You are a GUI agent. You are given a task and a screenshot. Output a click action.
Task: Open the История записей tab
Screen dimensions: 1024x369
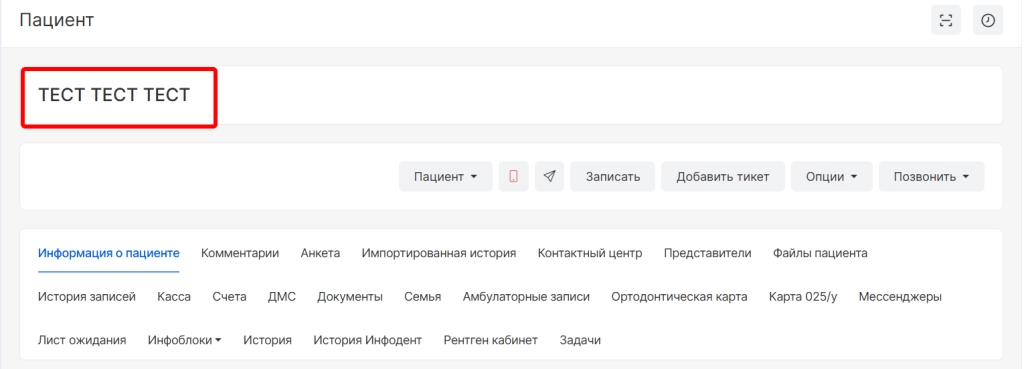pyautogui.click(x=87, y=297)
